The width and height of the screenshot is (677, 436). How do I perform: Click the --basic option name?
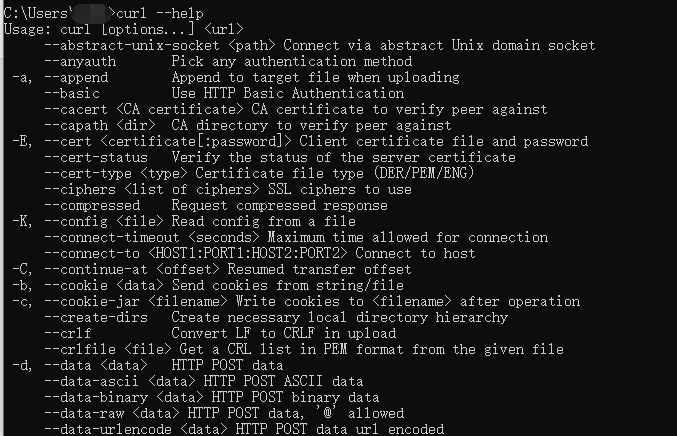click(72, 93)
